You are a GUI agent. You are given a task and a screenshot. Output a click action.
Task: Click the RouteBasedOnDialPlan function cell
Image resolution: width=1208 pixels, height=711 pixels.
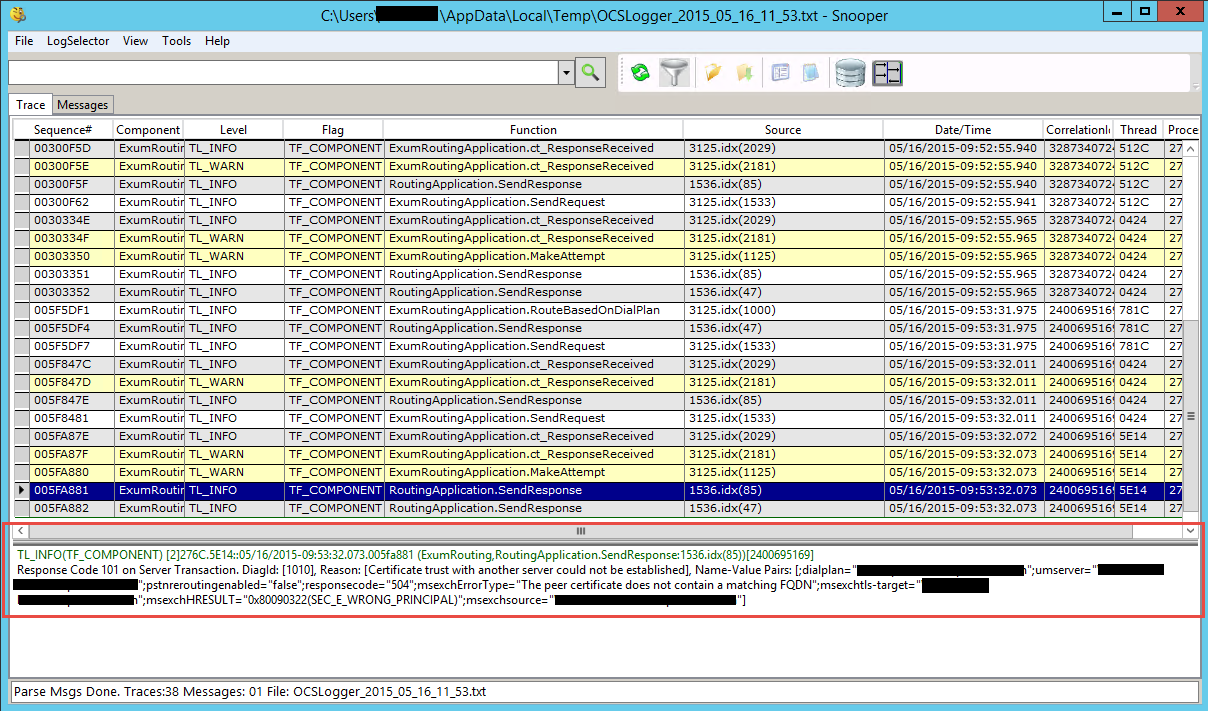point(534,310)
